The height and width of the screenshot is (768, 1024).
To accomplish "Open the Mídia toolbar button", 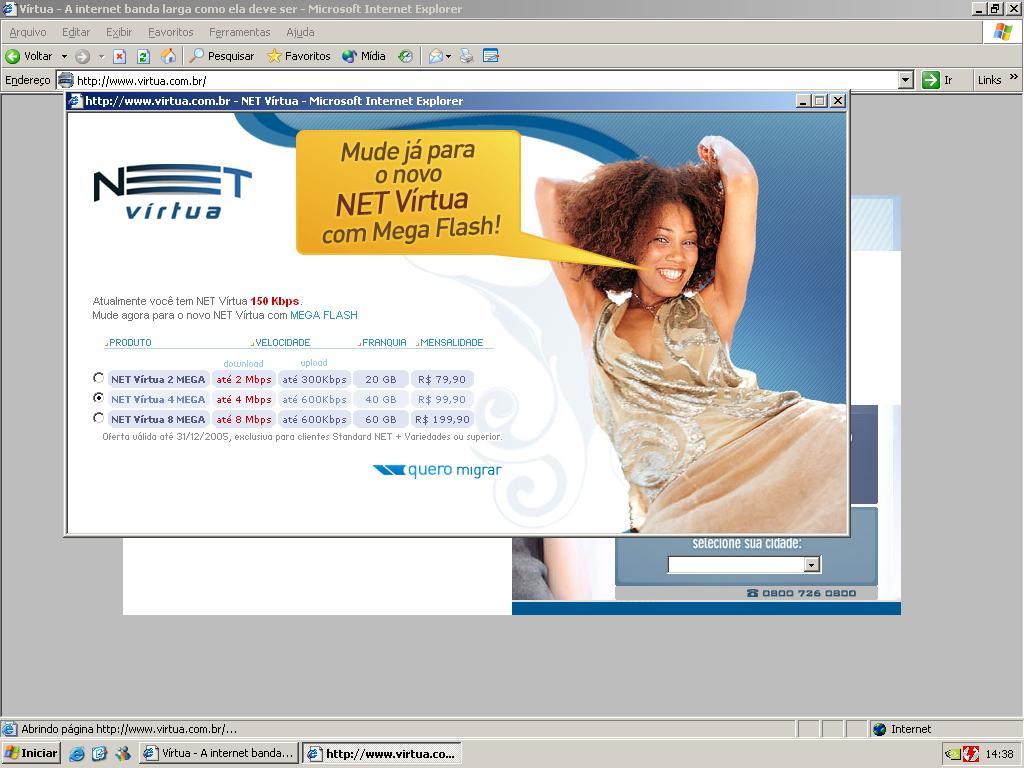I will [x=364, y=56].
